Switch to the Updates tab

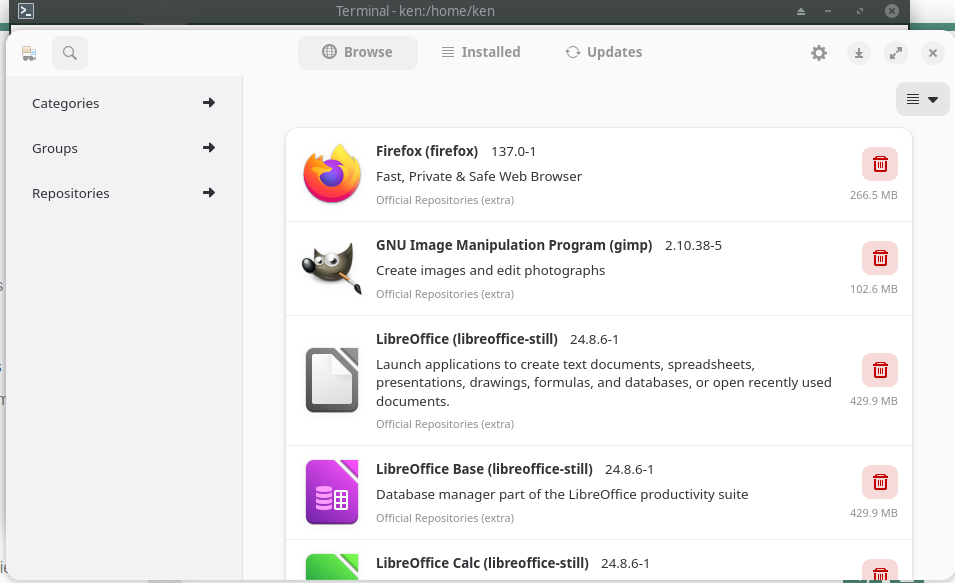tap(604, 52)
